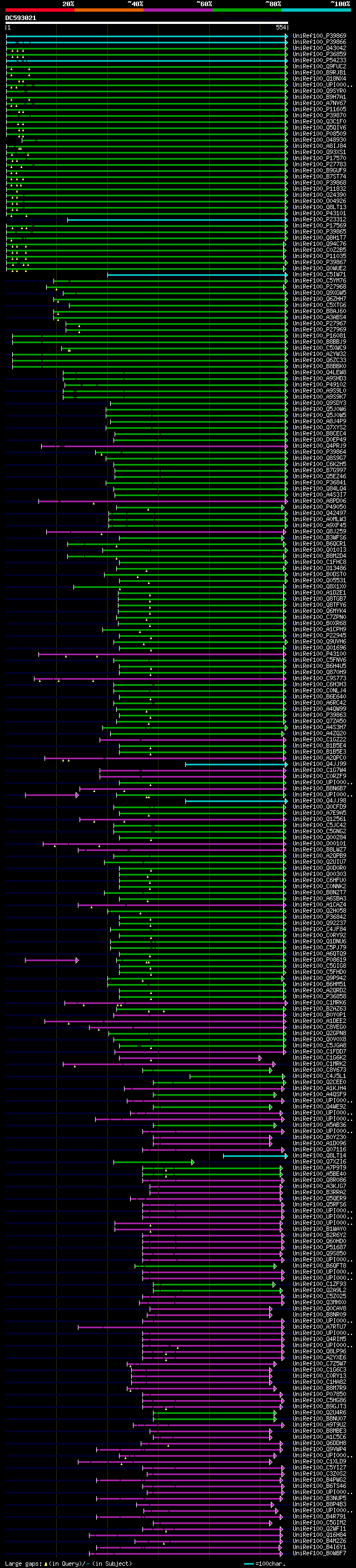Viewport: 356px width, 1568px height.
Task: Select the UniRef100_C1MRK6 label
Action: click(319, 1002)
